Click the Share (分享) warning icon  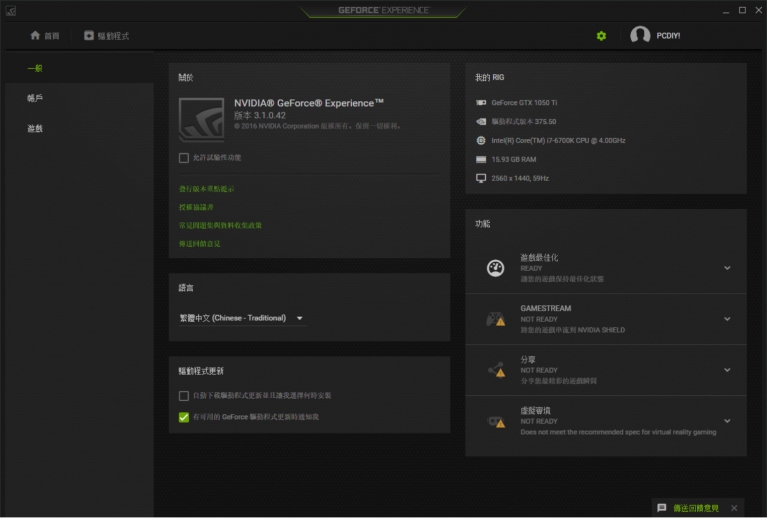496,370
